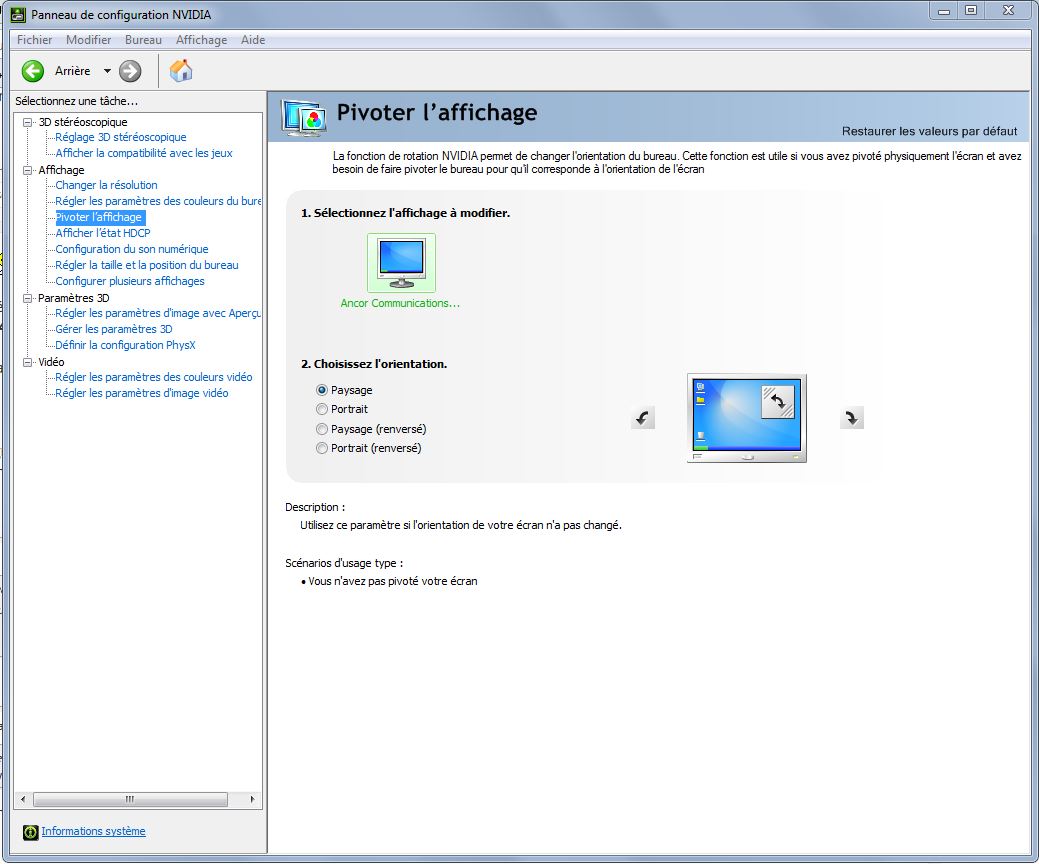Click the rotate counterclockwise arrow button

point(643,418)
